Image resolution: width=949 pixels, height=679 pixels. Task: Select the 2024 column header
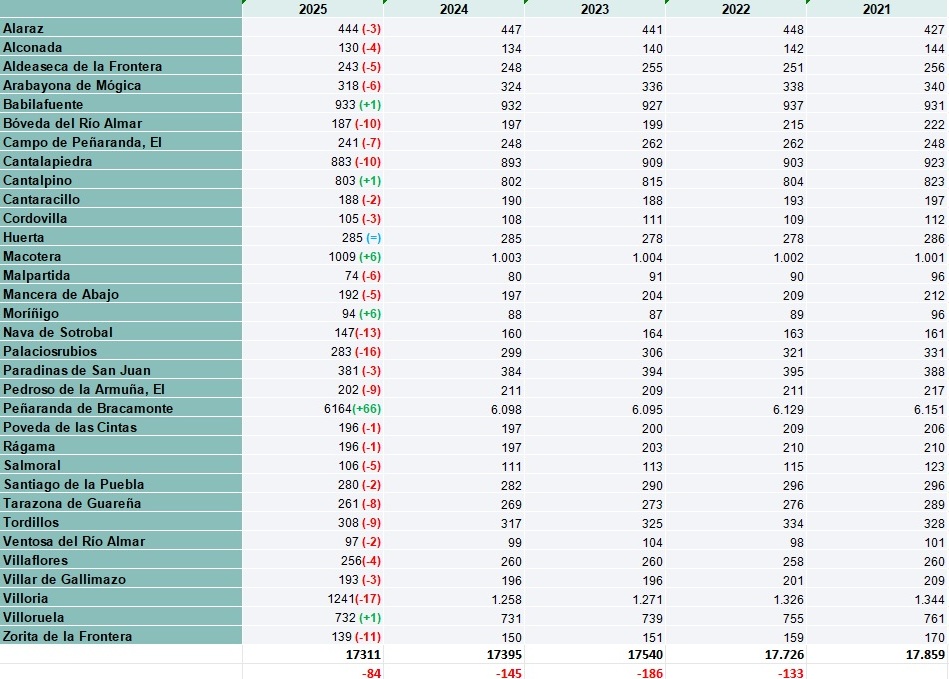pos(456,9)
